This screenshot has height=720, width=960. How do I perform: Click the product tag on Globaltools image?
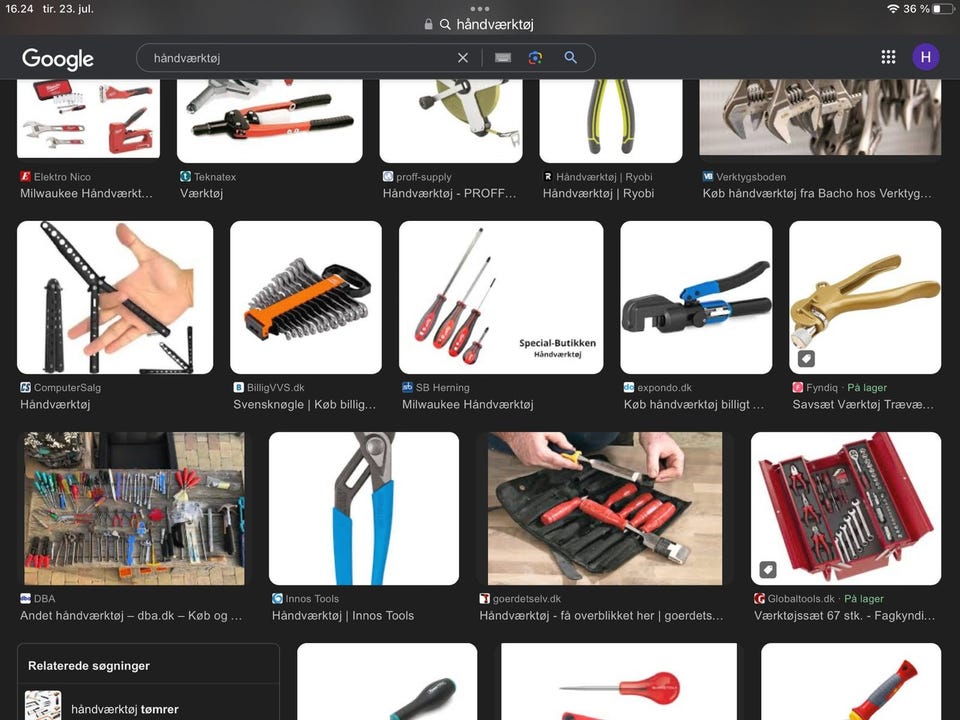pos(768,570)
